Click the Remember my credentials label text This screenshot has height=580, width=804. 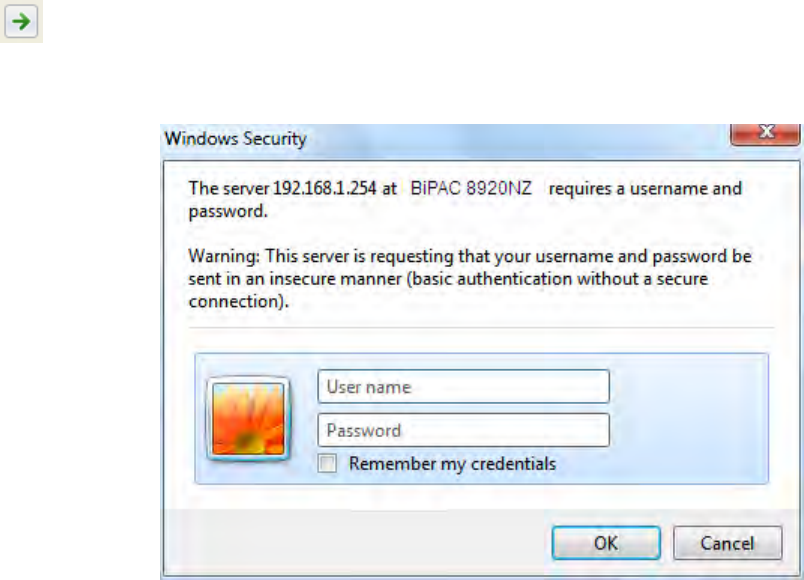tap(452, 464)
